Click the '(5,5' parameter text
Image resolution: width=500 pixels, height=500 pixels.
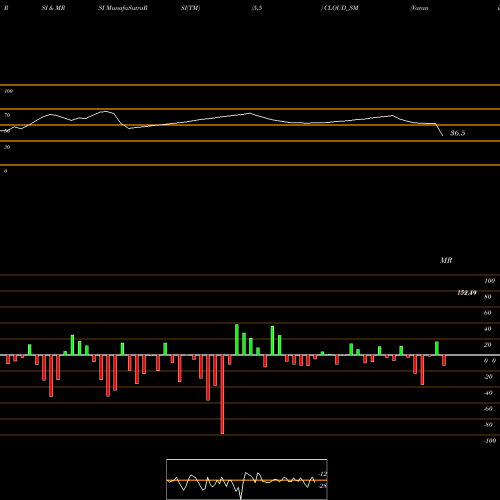[257, 8]
